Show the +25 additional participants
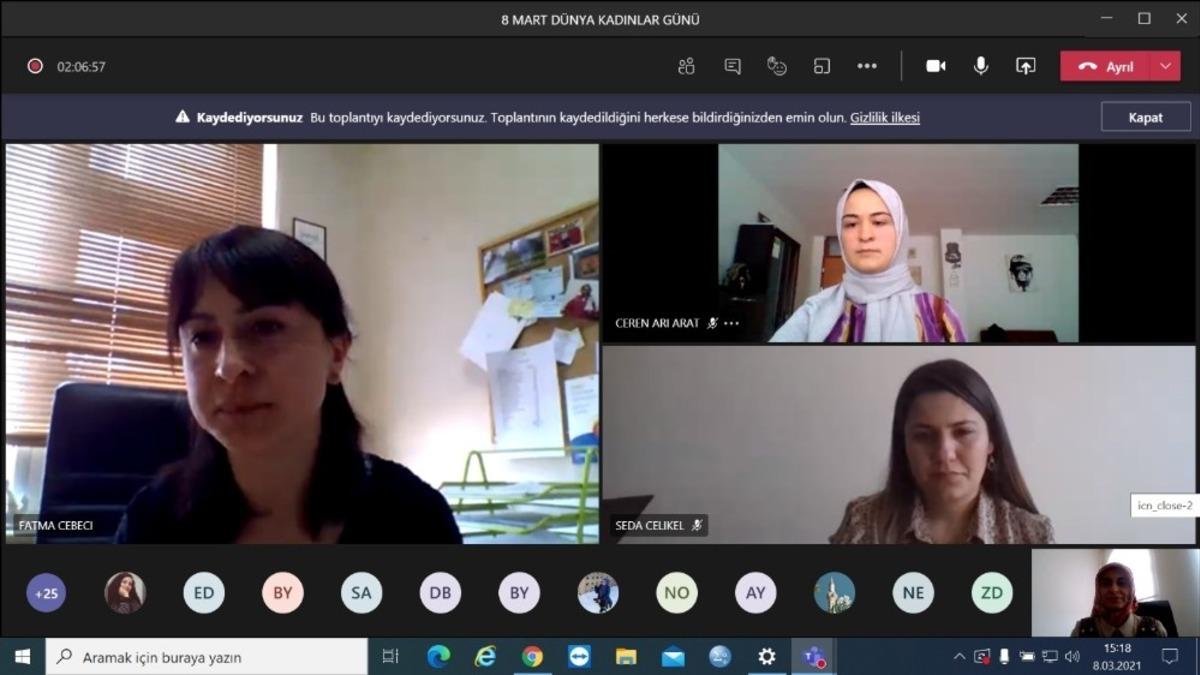Image resolution: width=1200 pixels, height=675 pixels. (46, 593)
